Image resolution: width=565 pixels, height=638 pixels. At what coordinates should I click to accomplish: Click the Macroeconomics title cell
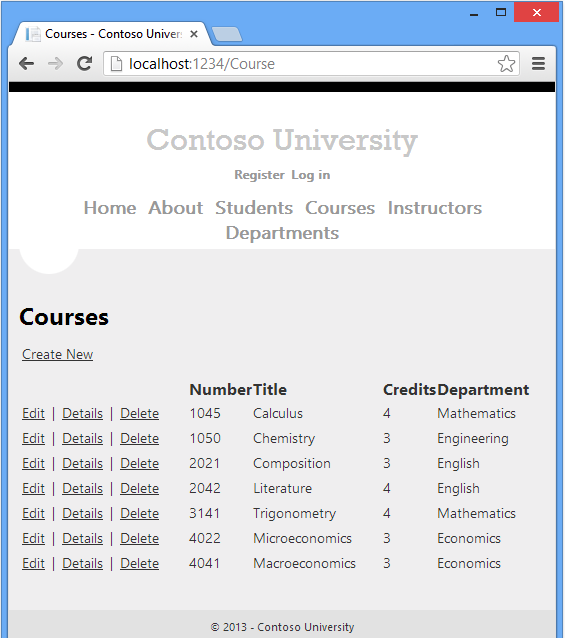click(x=304, y=564)
